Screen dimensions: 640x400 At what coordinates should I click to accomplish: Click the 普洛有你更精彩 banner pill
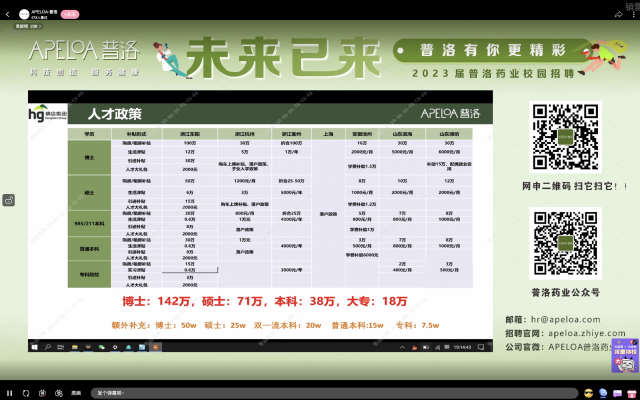[493, 50]
